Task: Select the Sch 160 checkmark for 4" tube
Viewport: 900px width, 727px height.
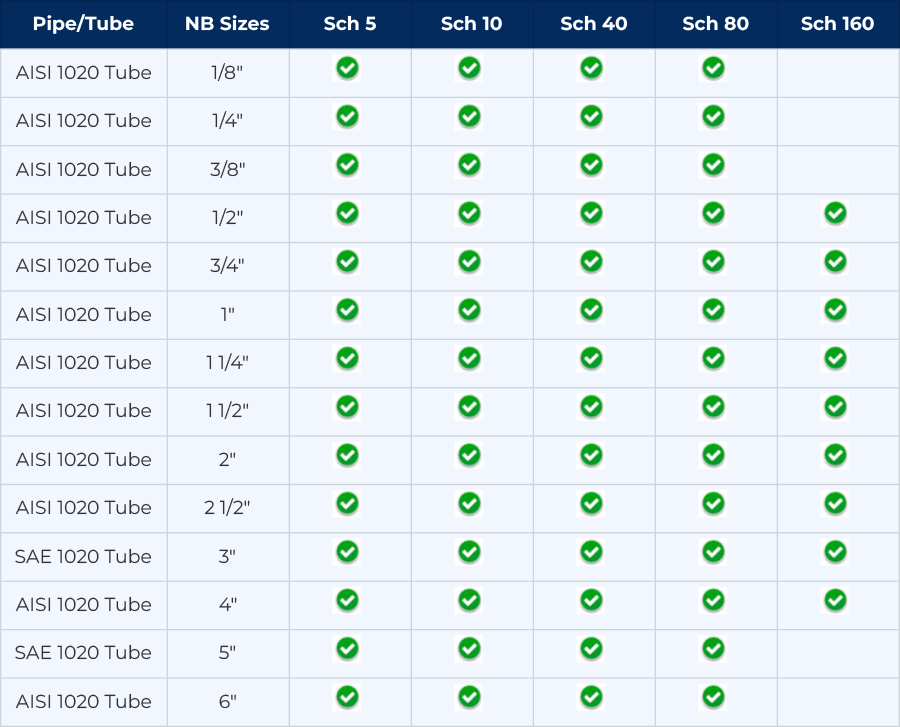Action: [x=837, y=601]
